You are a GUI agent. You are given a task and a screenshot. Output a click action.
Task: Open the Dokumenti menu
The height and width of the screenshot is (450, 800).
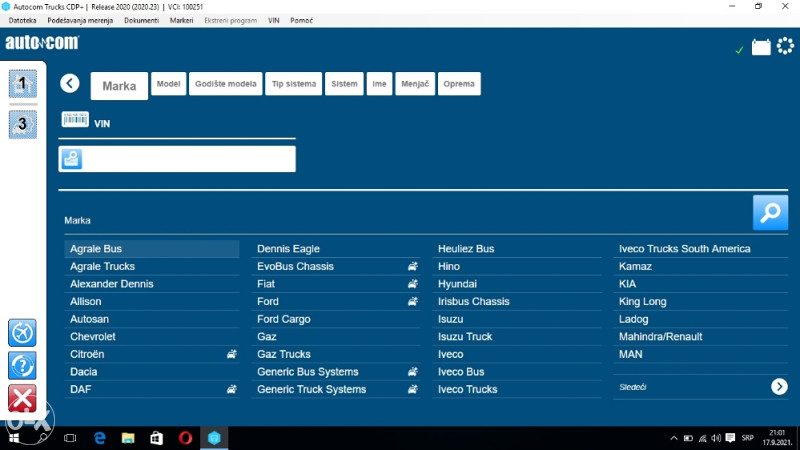point(141,20)
